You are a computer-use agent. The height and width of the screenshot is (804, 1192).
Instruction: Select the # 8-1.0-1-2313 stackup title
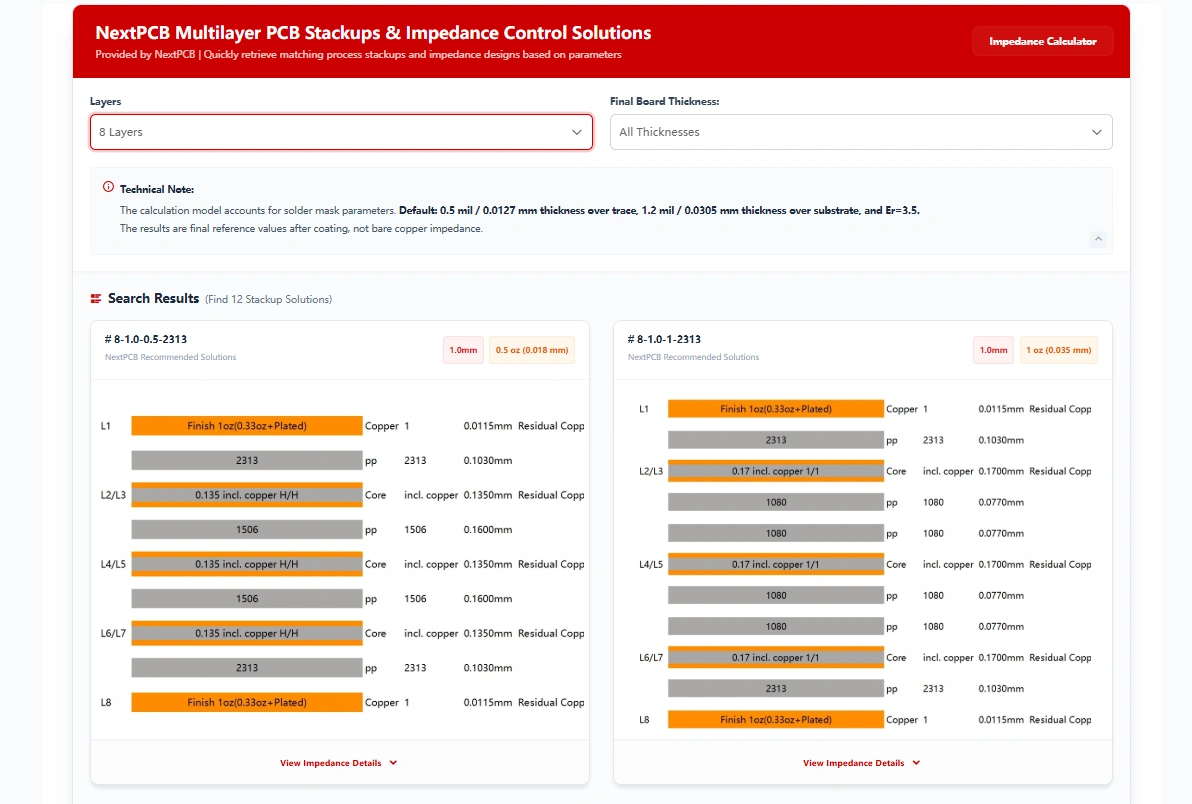[664, 340]
